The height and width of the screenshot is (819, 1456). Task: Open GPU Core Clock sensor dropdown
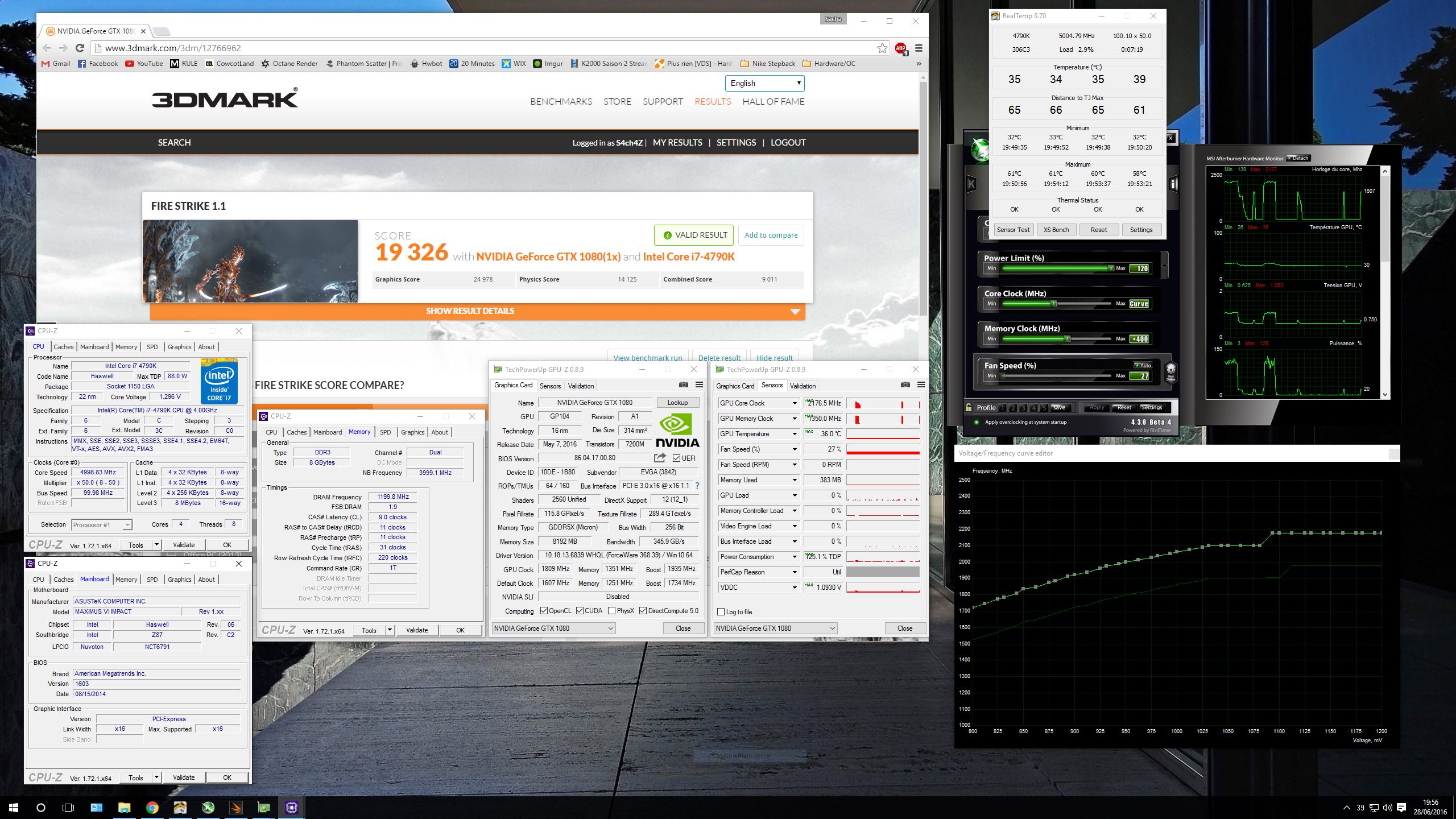[795, 403]
